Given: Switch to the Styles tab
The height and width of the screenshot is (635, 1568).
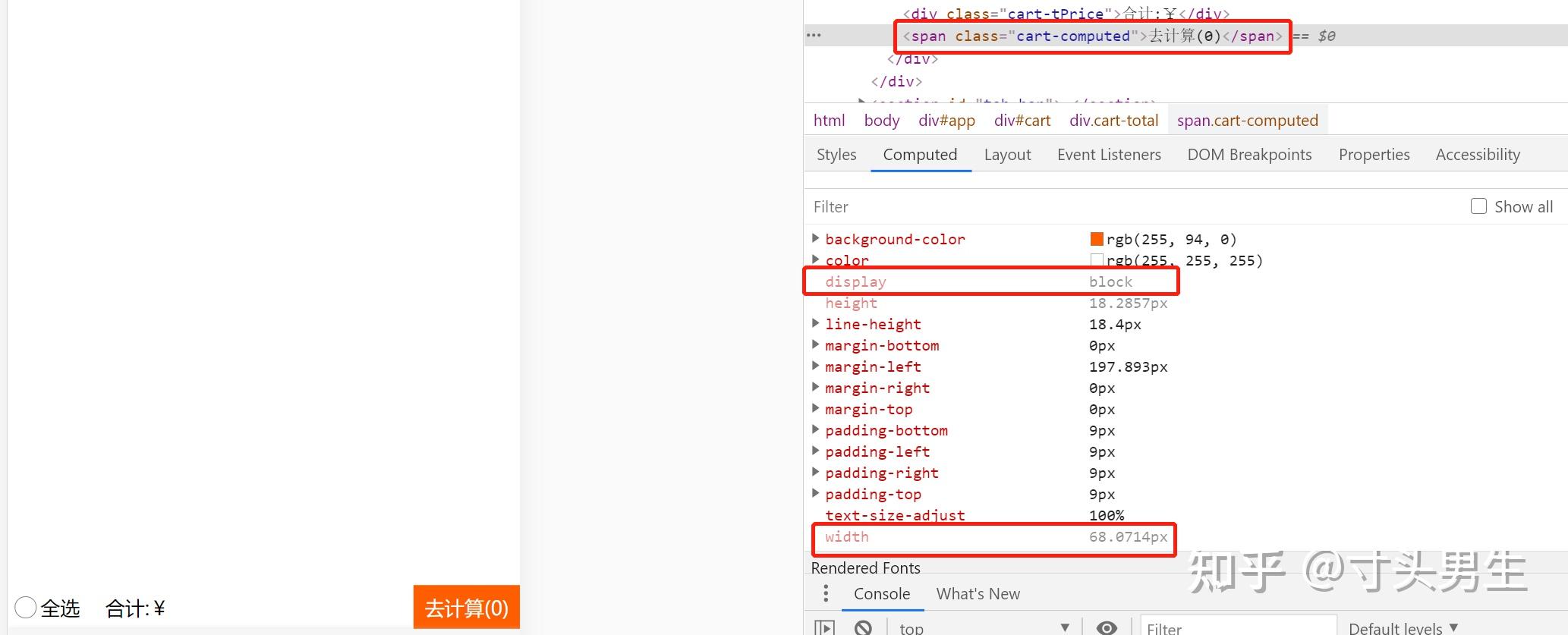Looking at the screenshot, I should pos(836,155).
